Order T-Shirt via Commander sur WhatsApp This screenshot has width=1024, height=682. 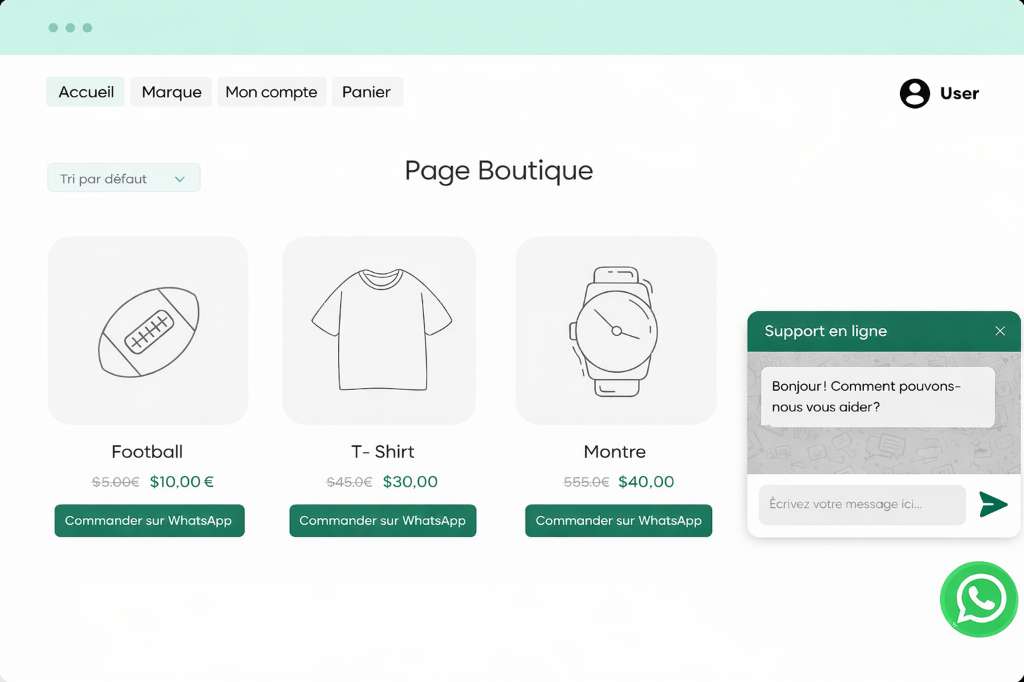382,521
